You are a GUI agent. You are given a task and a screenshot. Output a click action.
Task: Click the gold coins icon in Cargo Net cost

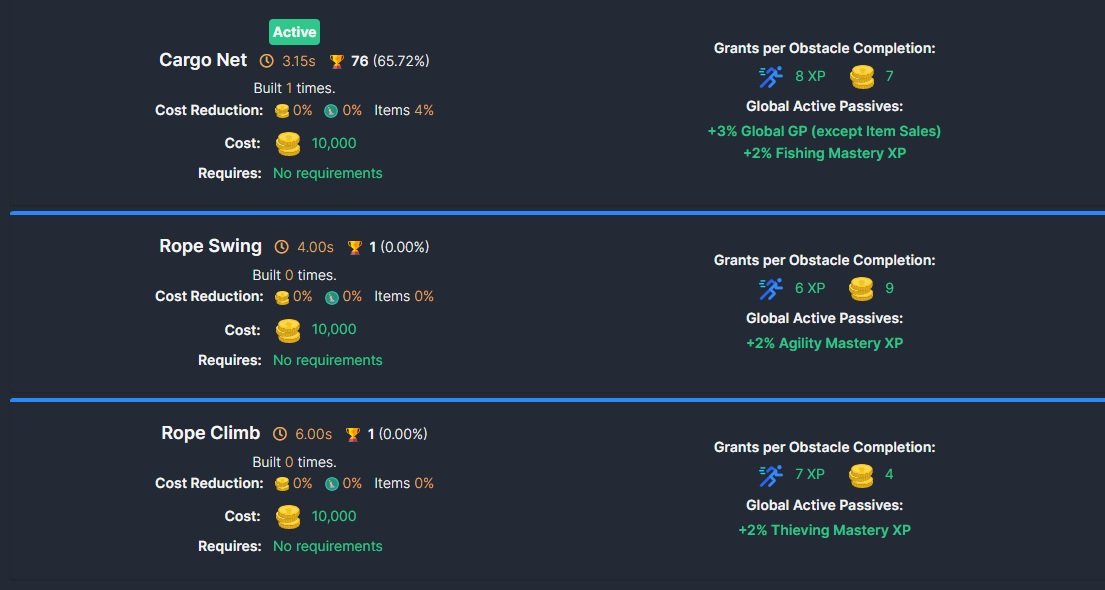click(288, 144)
